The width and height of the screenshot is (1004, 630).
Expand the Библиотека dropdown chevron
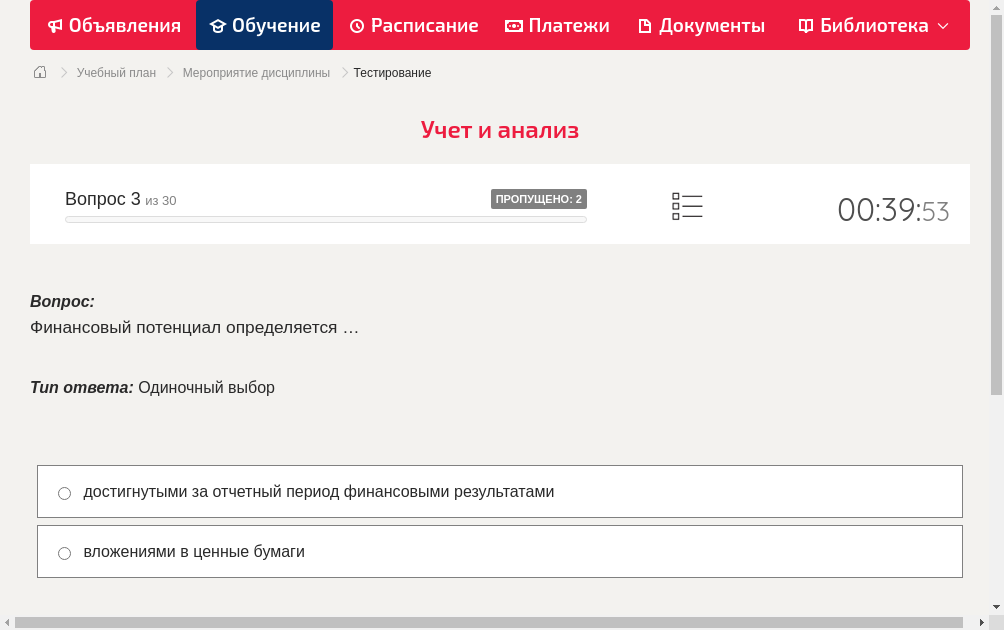click(942, 28)
